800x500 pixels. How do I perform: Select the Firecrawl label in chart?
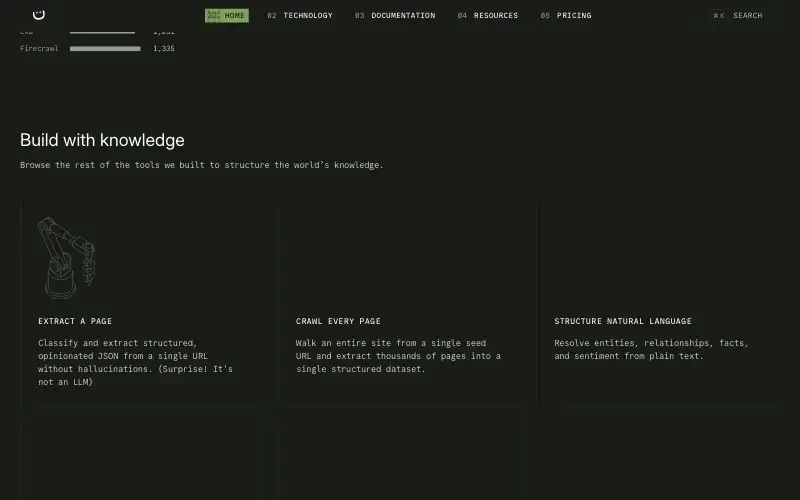point(39,48)
